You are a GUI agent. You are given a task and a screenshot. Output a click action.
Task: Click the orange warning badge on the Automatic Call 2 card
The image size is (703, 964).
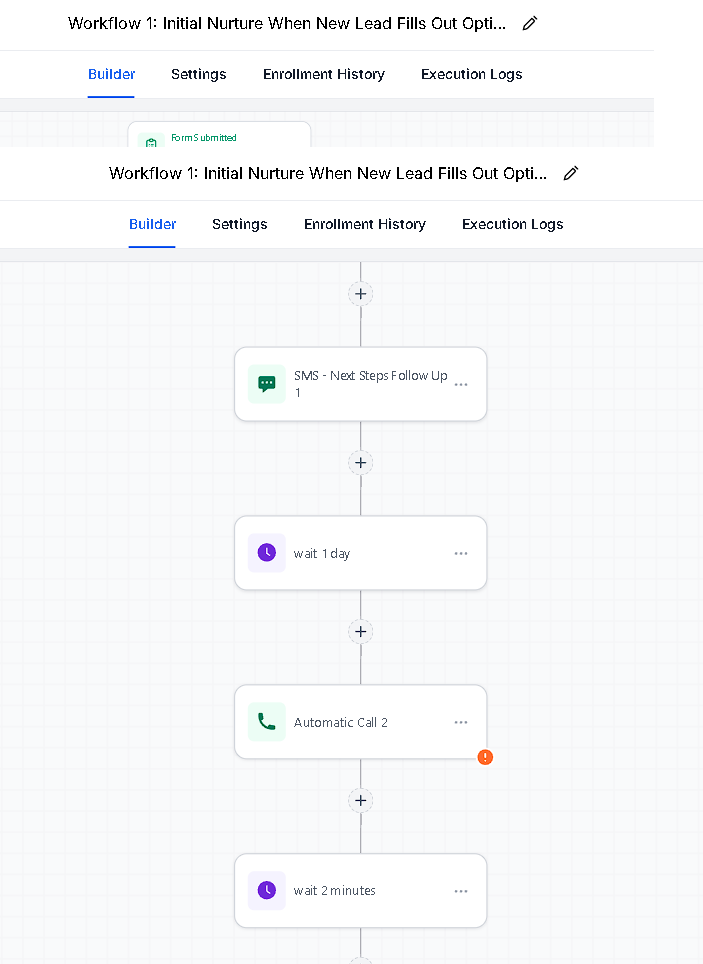(485, 757)
